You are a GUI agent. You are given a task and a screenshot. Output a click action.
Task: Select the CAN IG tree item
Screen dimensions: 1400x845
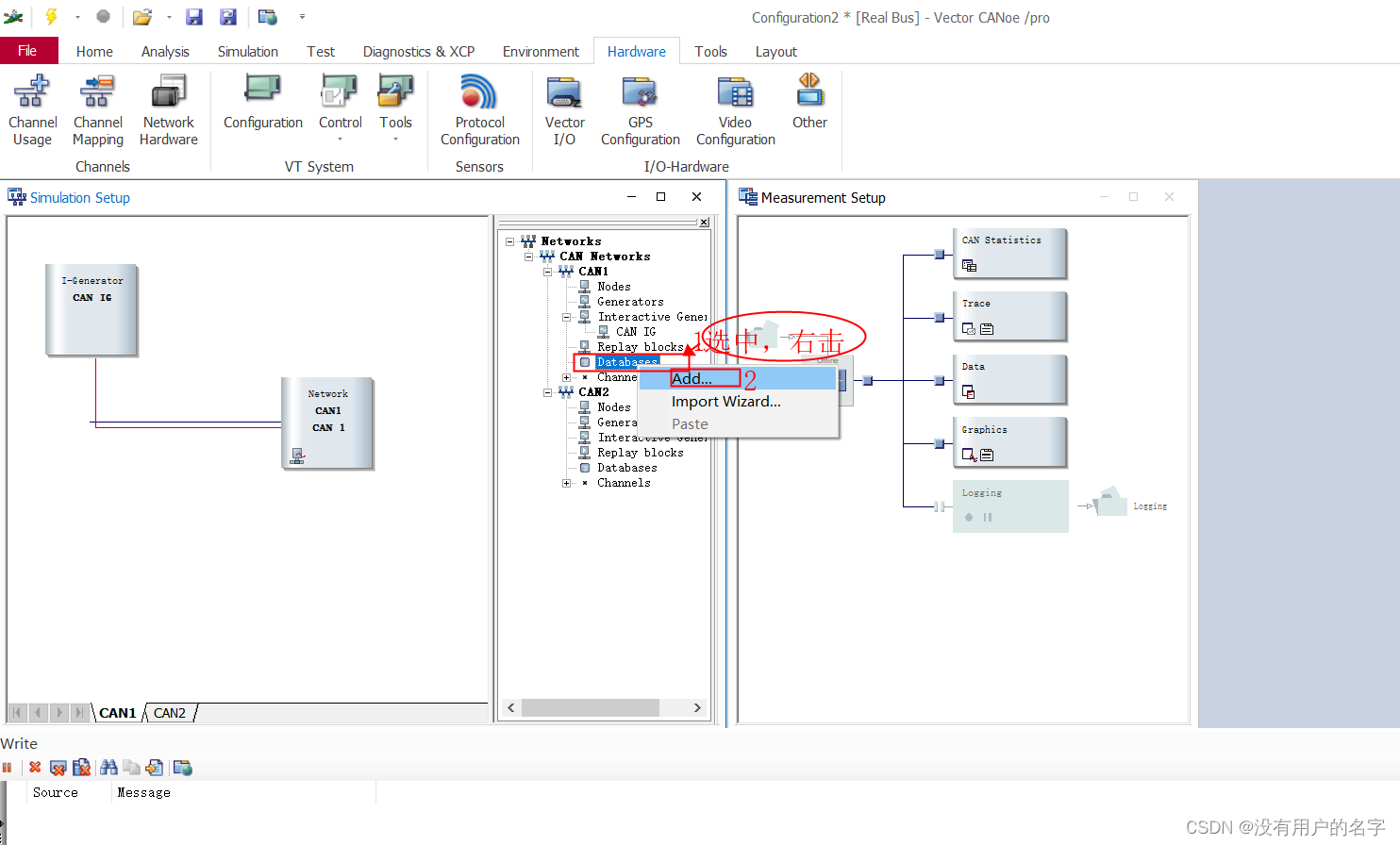(636, 332)
